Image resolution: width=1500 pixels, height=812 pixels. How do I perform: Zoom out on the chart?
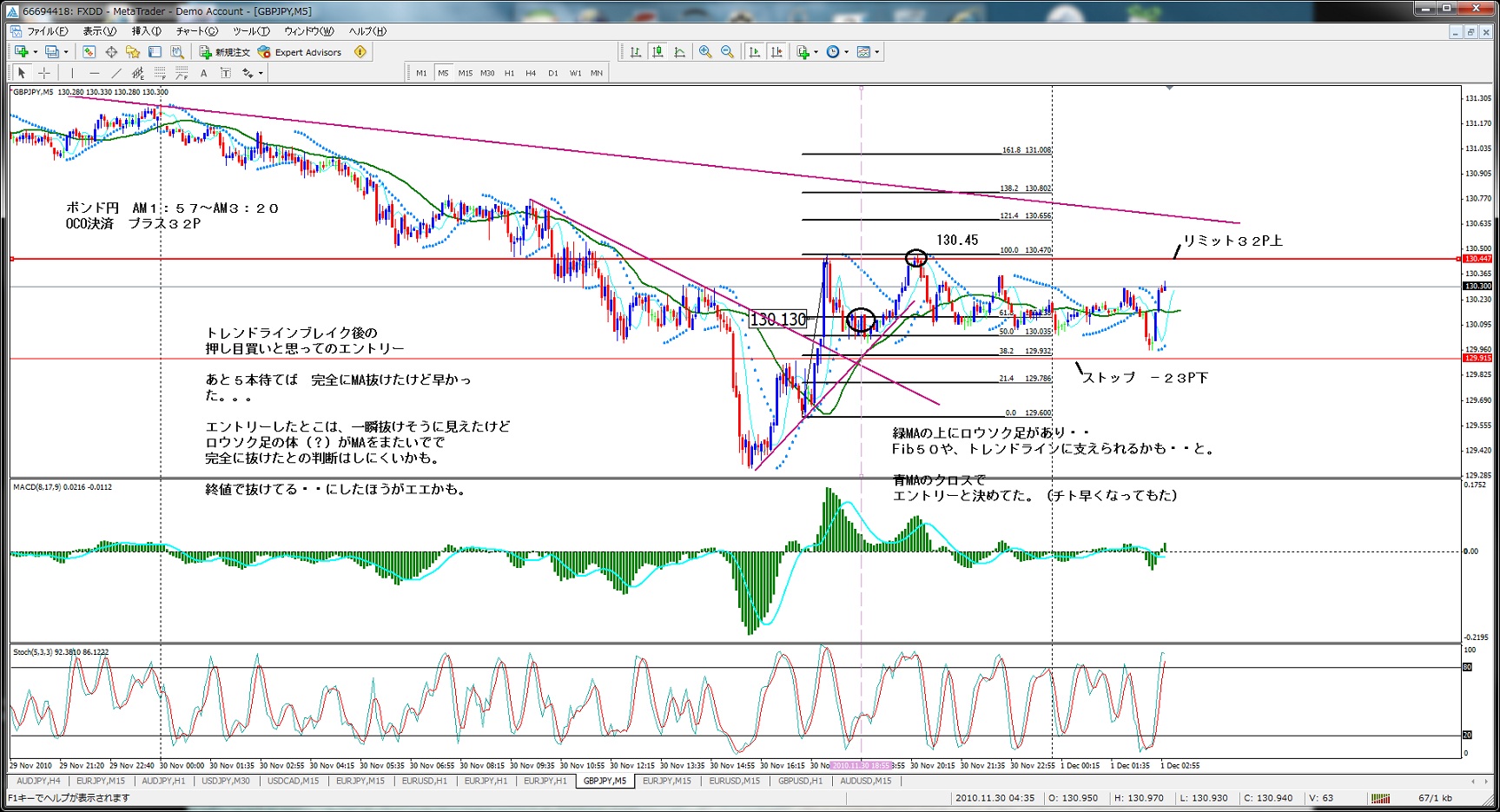tap(727, 52)
